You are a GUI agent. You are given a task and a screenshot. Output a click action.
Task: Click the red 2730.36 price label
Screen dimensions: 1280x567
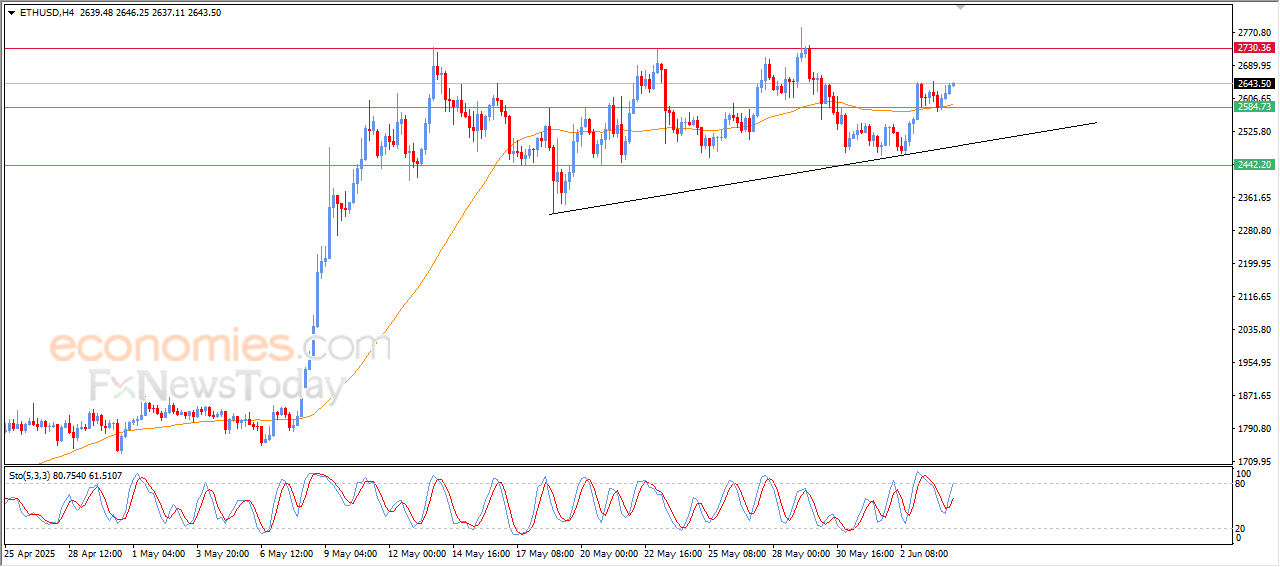click(x=1254, y=47)
